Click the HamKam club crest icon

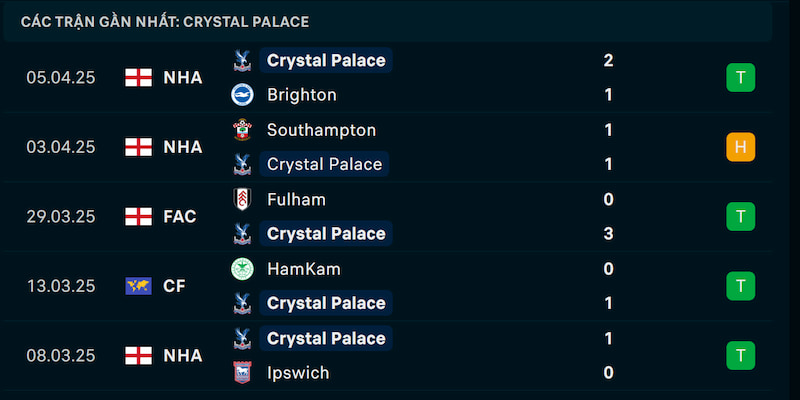click(x=242, y=269)
